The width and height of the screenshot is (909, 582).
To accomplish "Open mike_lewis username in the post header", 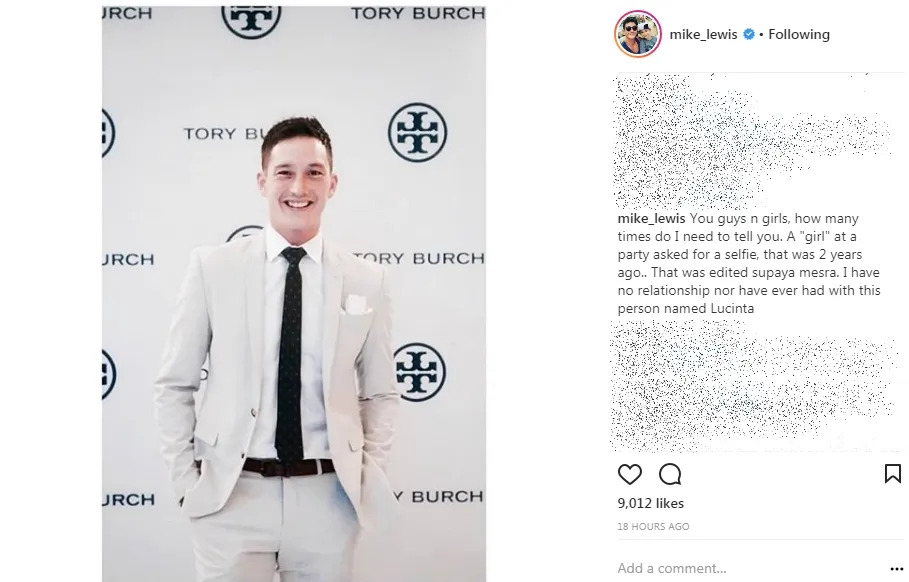I will [703, 34].
